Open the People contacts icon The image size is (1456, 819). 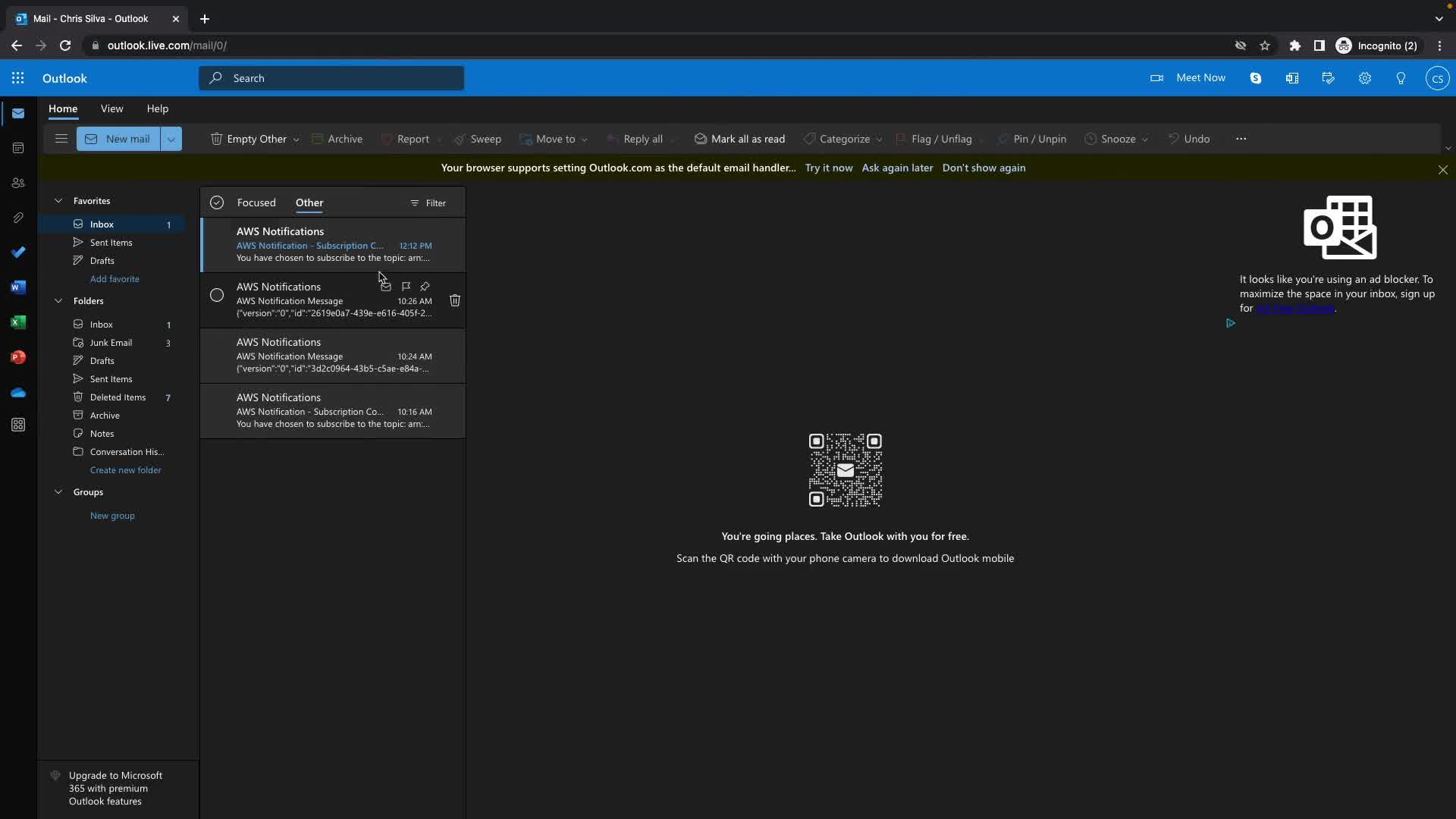(18, 183)
